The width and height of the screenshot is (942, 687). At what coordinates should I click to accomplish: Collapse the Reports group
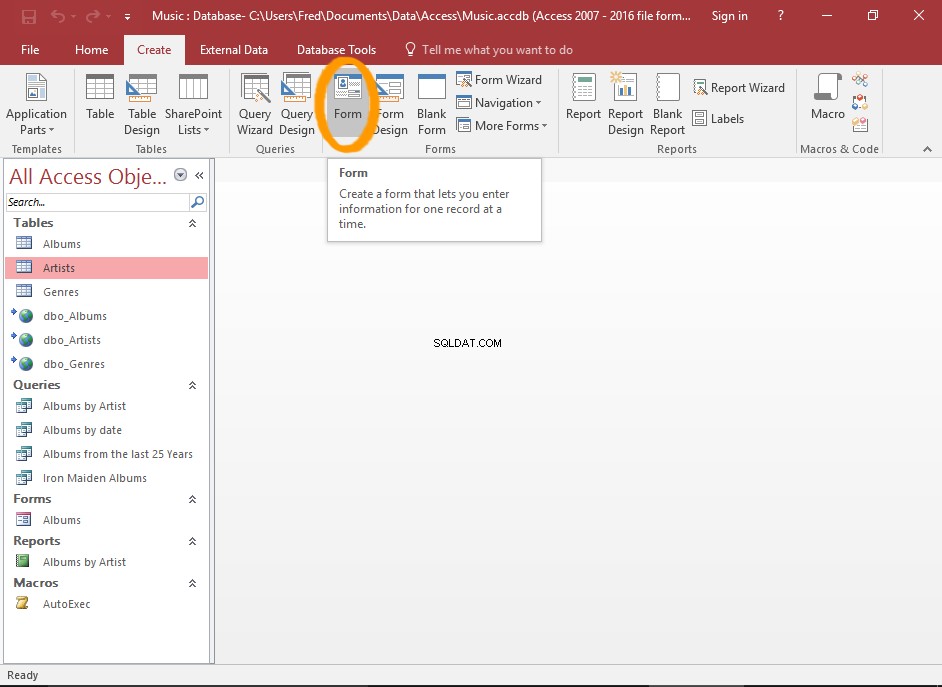192,542
